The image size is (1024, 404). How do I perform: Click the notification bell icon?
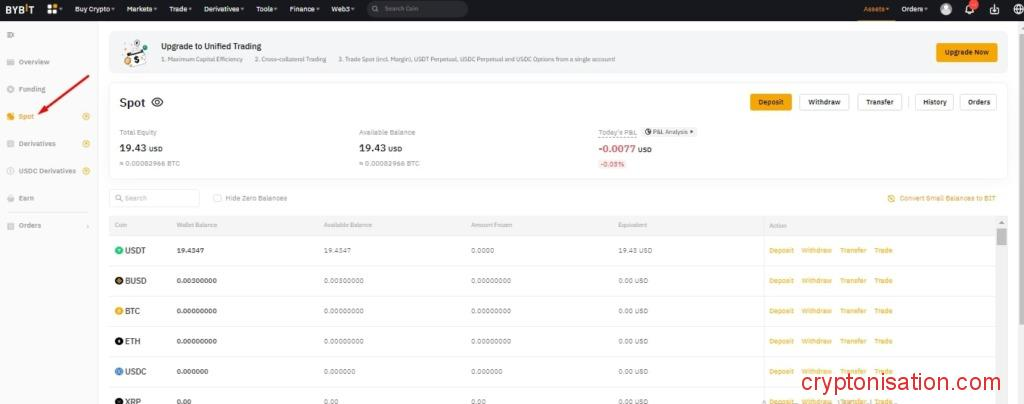pos(969,9)
